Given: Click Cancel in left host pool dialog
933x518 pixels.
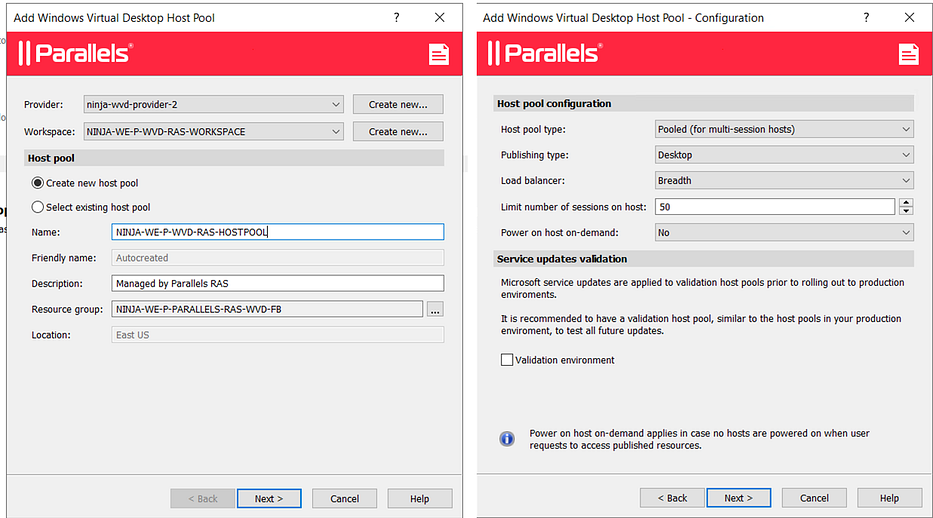Looking at the screenshot, I should coord(345,498).
